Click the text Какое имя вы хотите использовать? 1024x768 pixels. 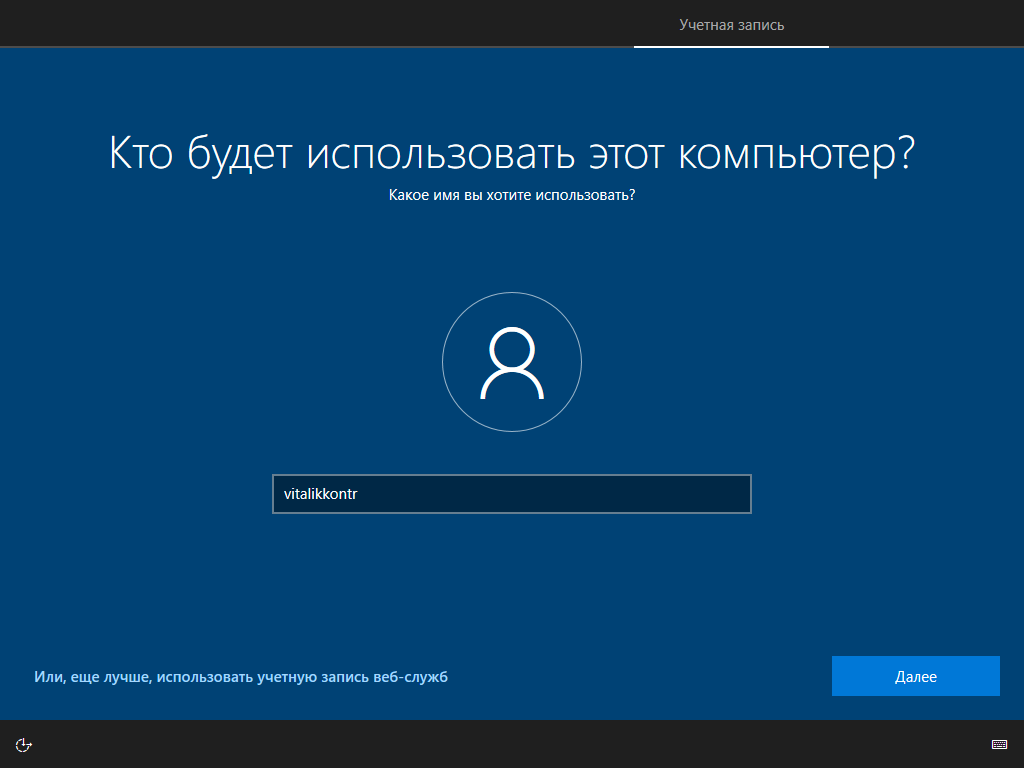point(512,195)
